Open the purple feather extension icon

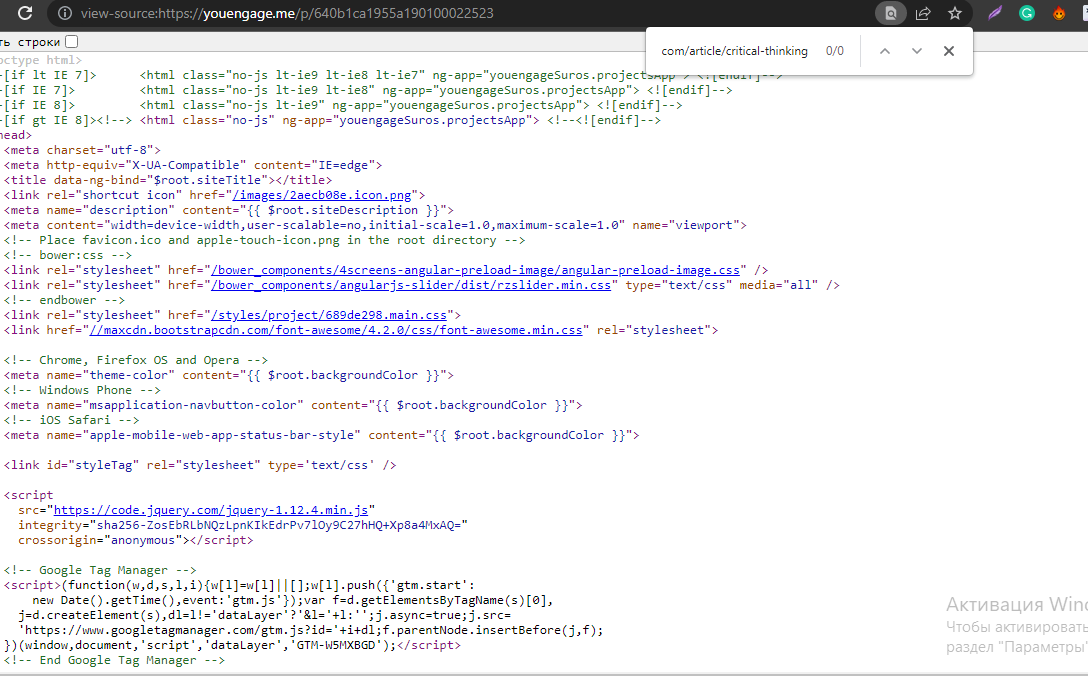(995, 13)
